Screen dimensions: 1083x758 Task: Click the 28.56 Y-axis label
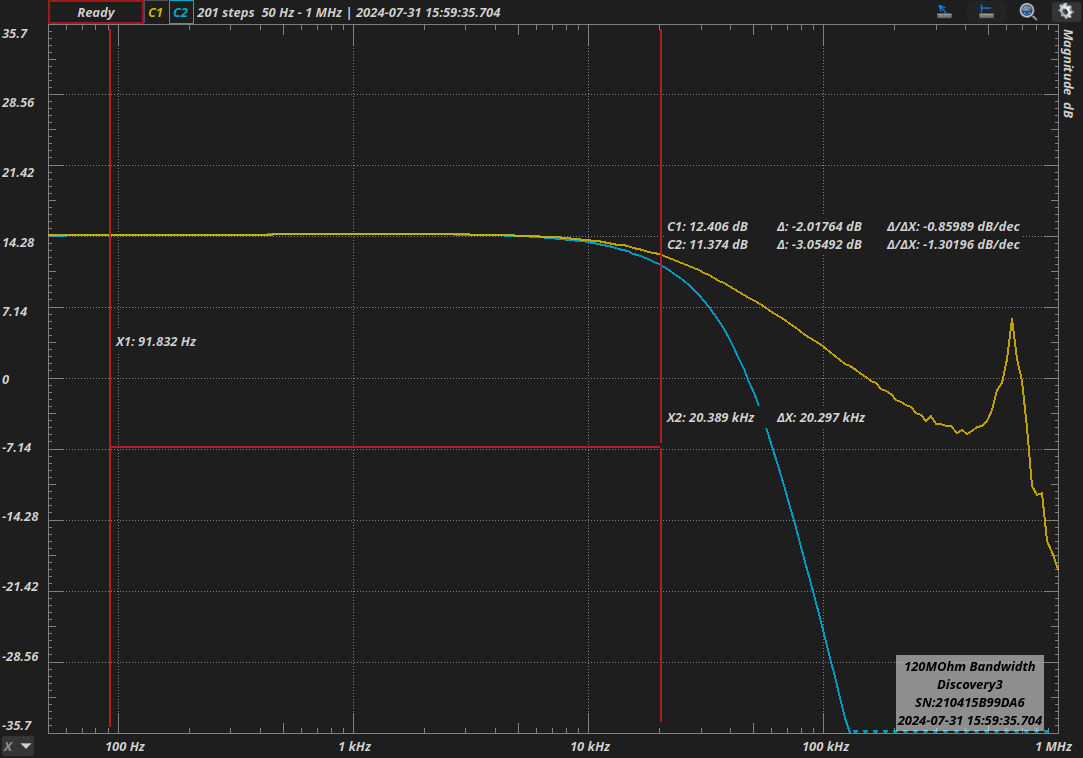pos(18,103)
